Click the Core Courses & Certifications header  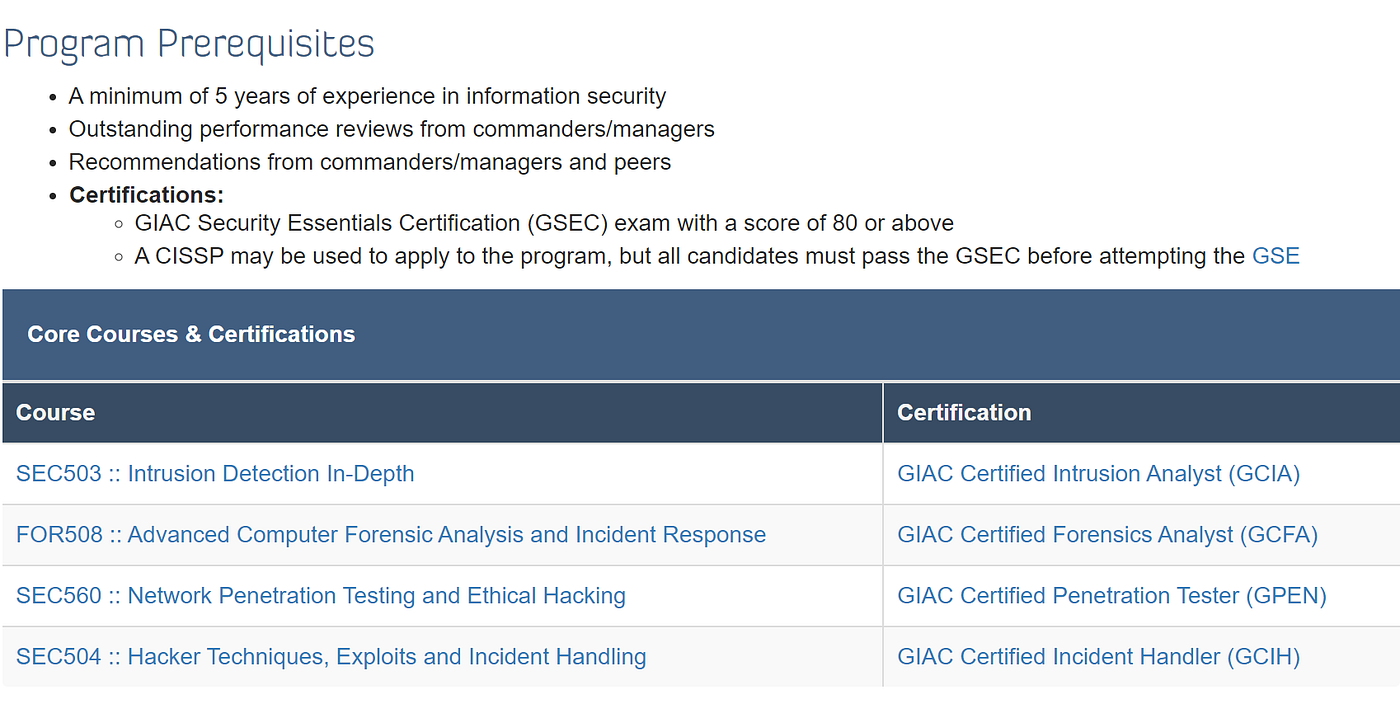tap(191, 334)
